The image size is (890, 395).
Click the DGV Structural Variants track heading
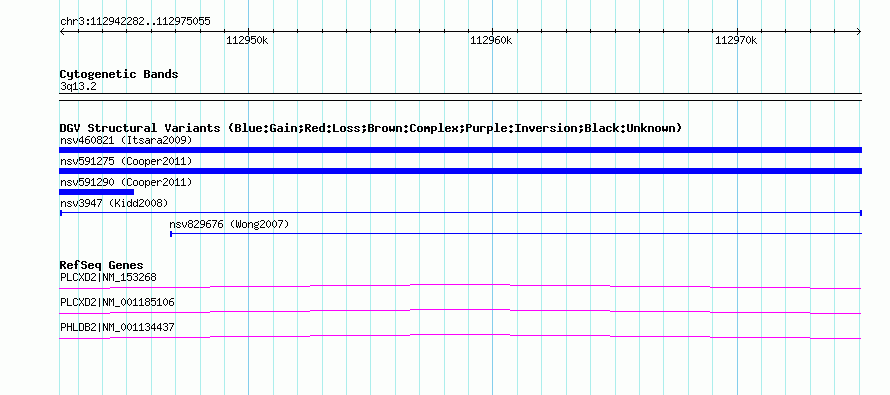tap(371, 128)
